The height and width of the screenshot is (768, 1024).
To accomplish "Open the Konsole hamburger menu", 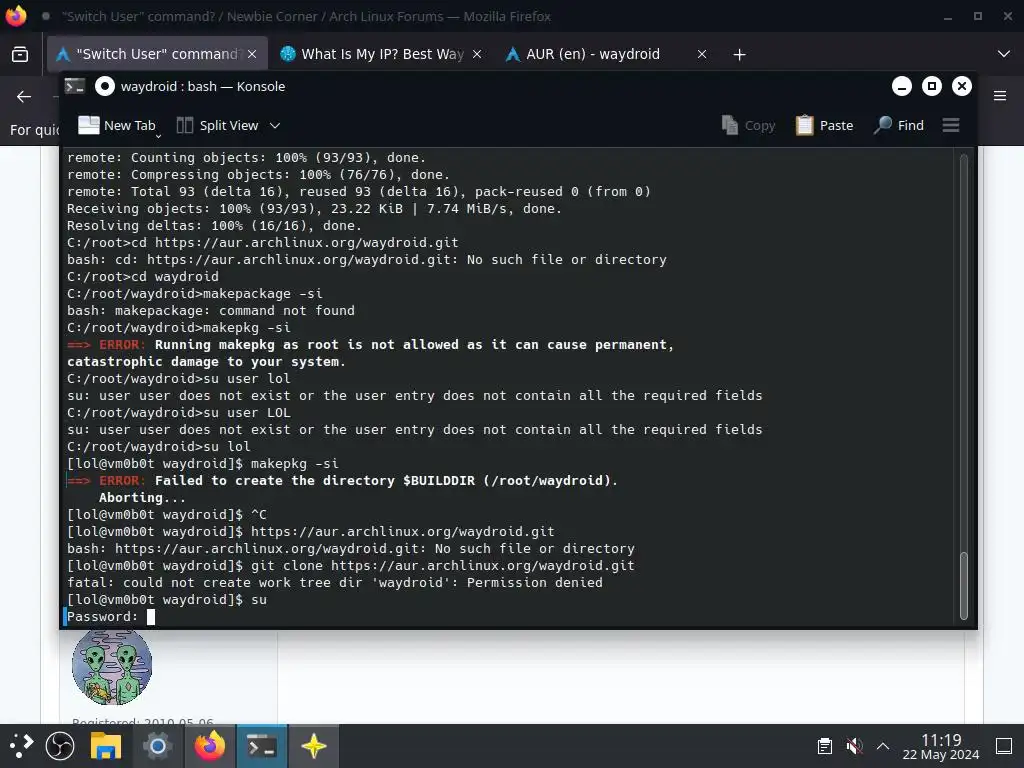I will click(951, 125).
